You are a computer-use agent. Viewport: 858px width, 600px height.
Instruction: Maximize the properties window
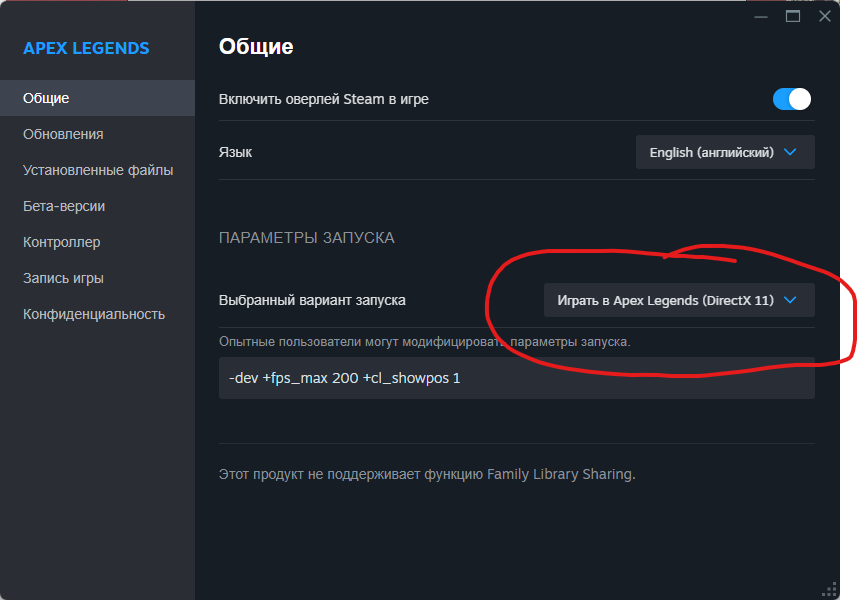[793, 16]
